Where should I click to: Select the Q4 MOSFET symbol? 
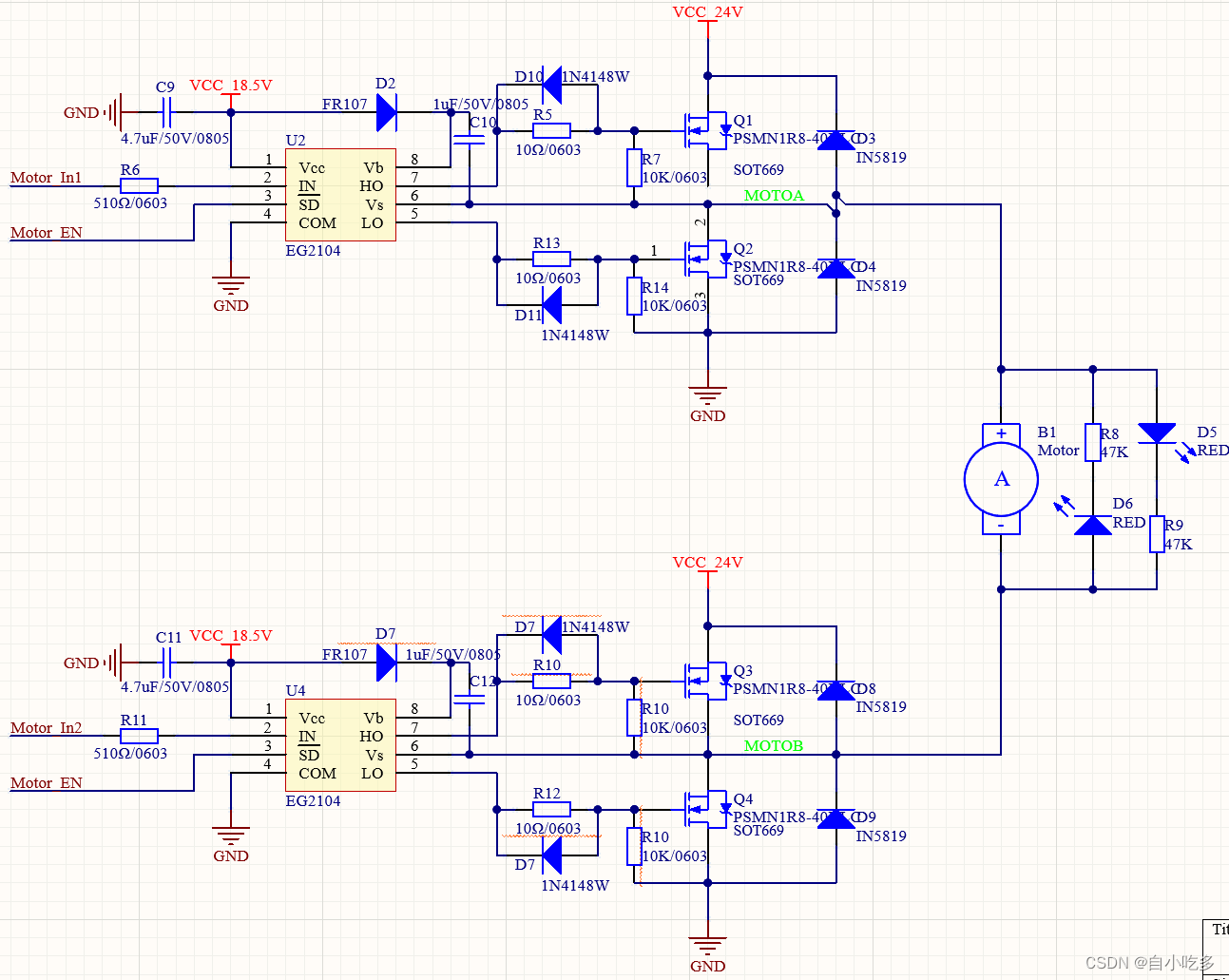tap(707, 809)
